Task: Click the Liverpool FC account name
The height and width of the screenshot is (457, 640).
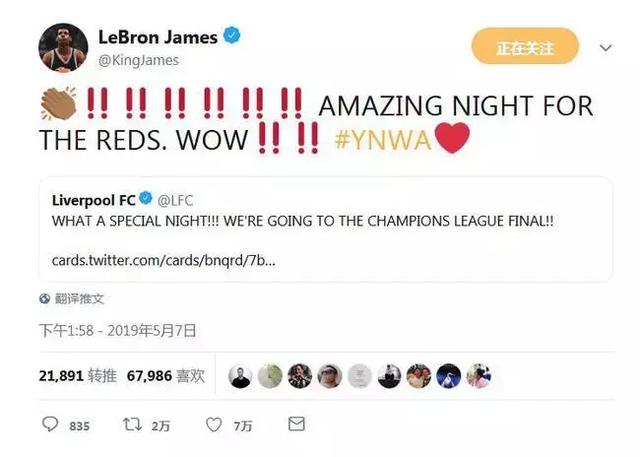Action: 93,200
